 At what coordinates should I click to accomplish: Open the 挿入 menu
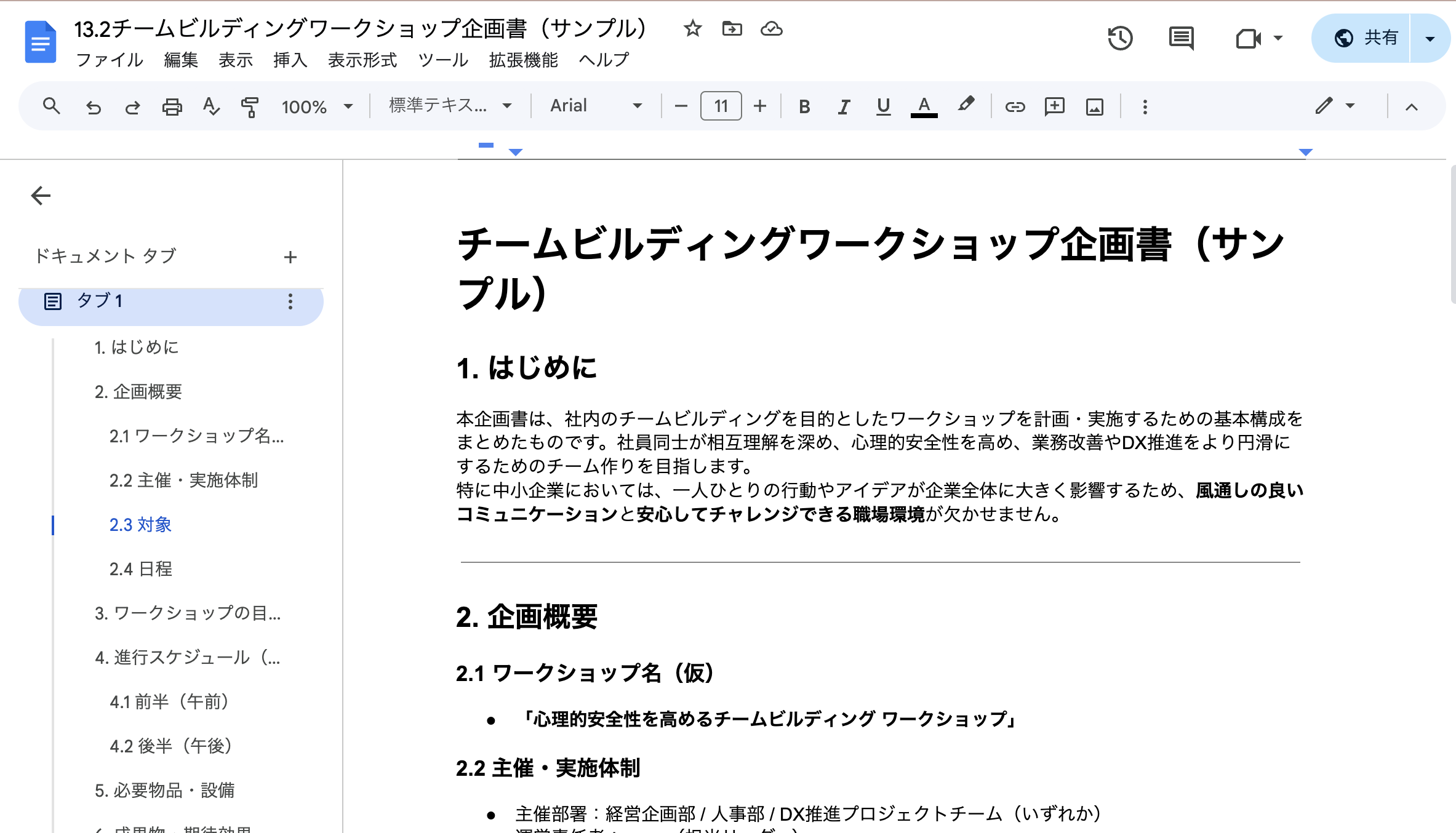(289, 60)
